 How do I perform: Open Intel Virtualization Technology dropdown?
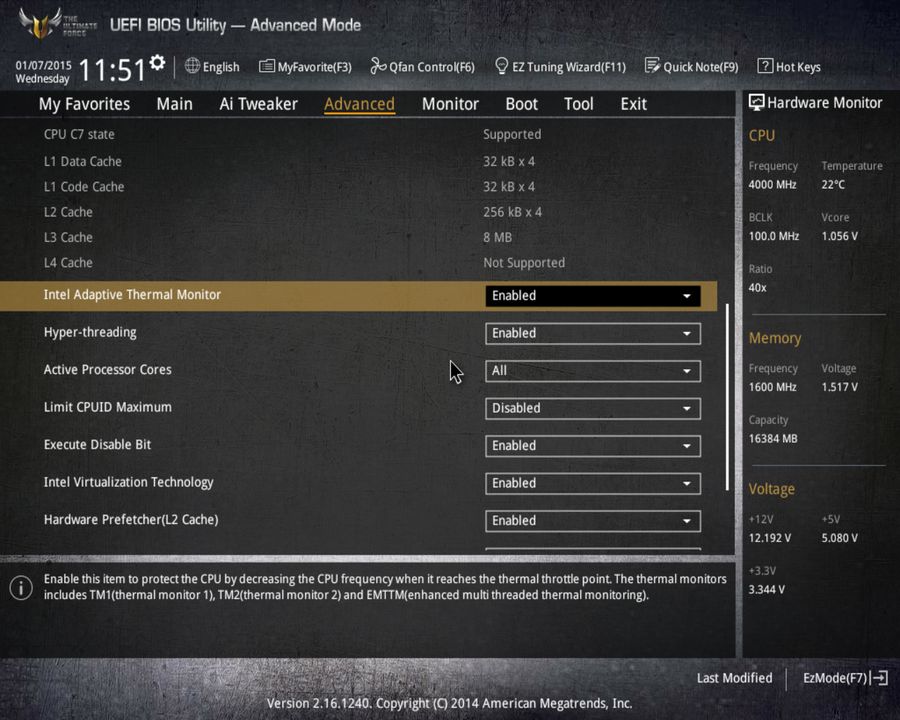[x=593, y=483]
